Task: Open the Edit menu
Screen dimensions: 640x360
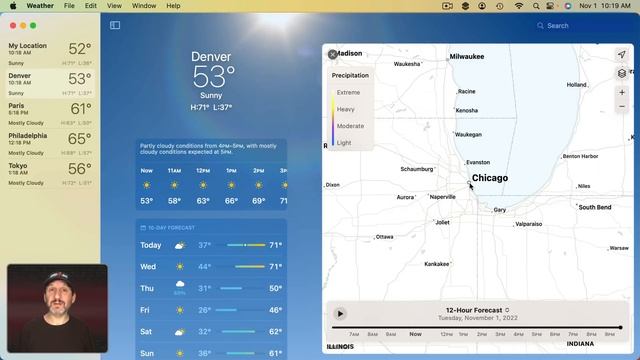Action: pos(91,6)
